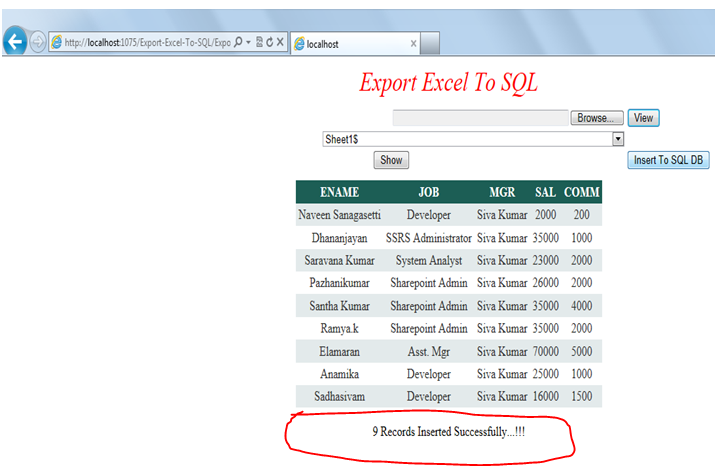Open a new blank tab
Image resolution: width=715 pixels, height=475 pixels.
(430, 43)
